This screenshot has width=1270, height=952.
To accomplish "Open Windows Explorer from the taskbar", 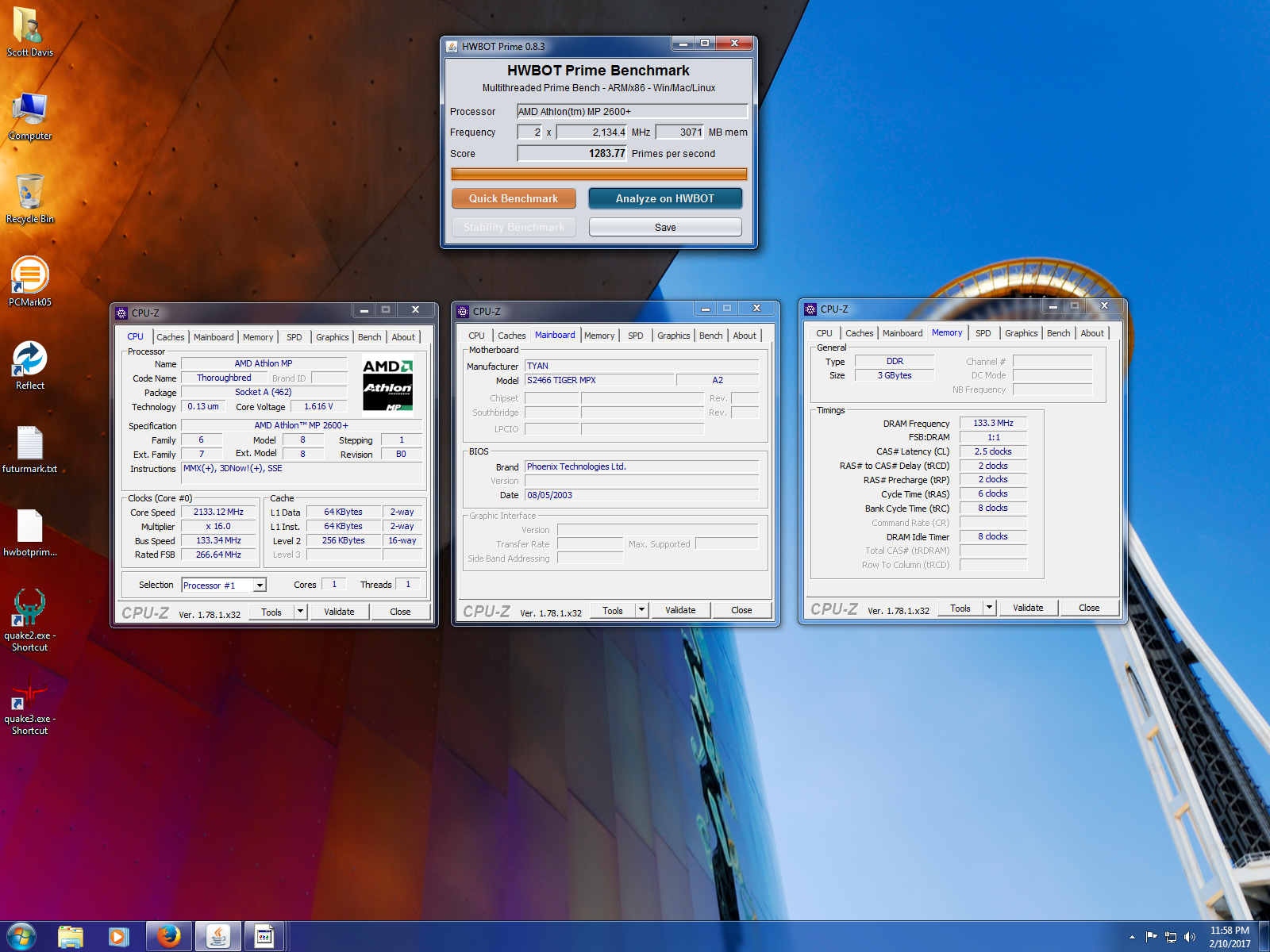I will pos(71,937).
